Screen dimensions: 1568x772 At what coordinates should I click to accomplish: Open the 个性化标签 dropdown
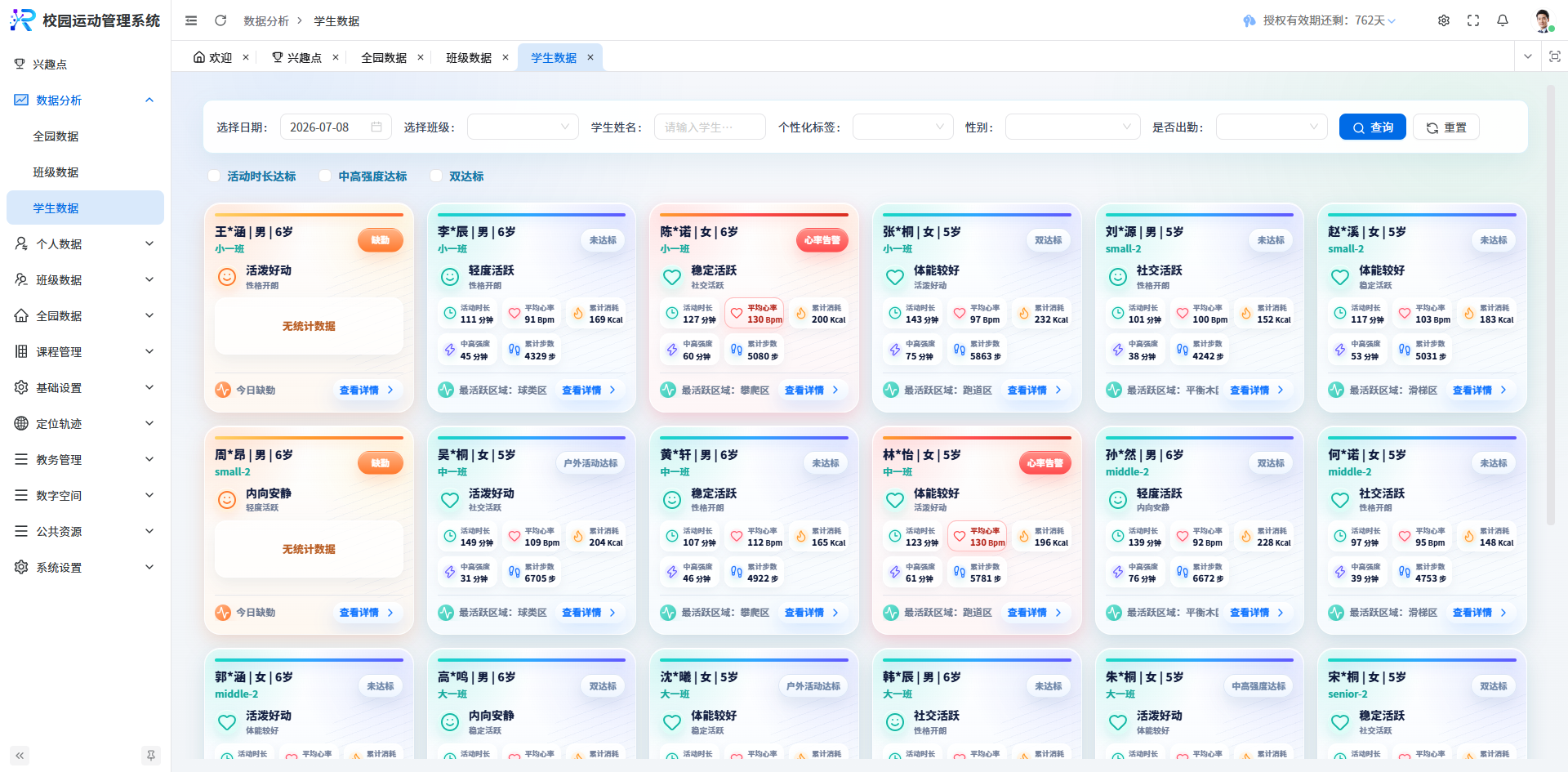902,127
